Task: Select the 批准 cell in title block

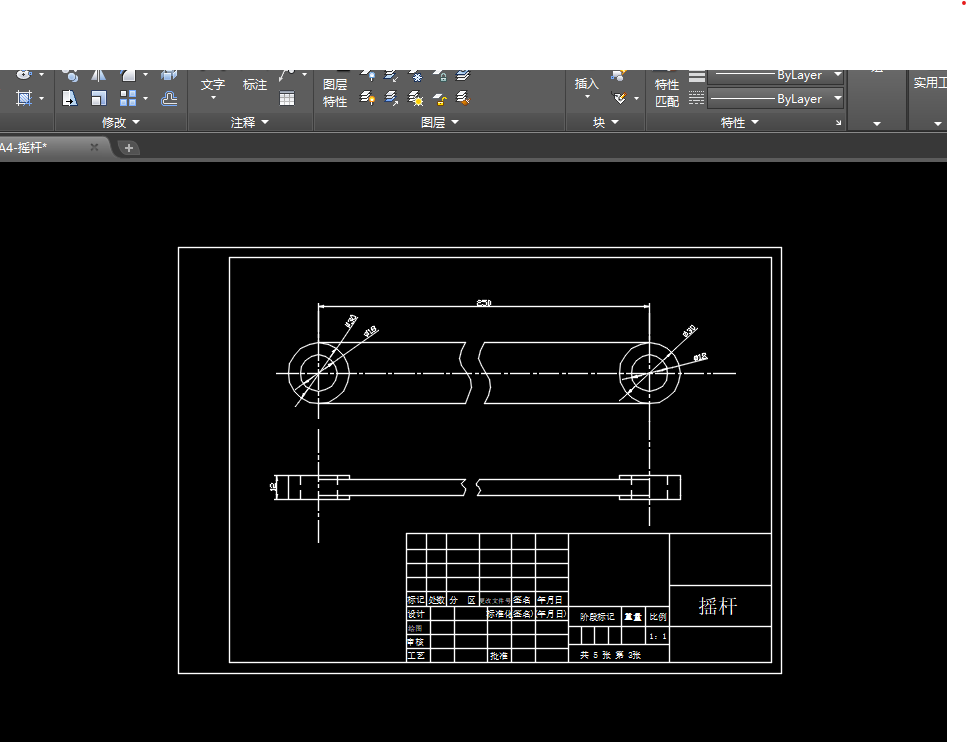Action: [499, 656]
